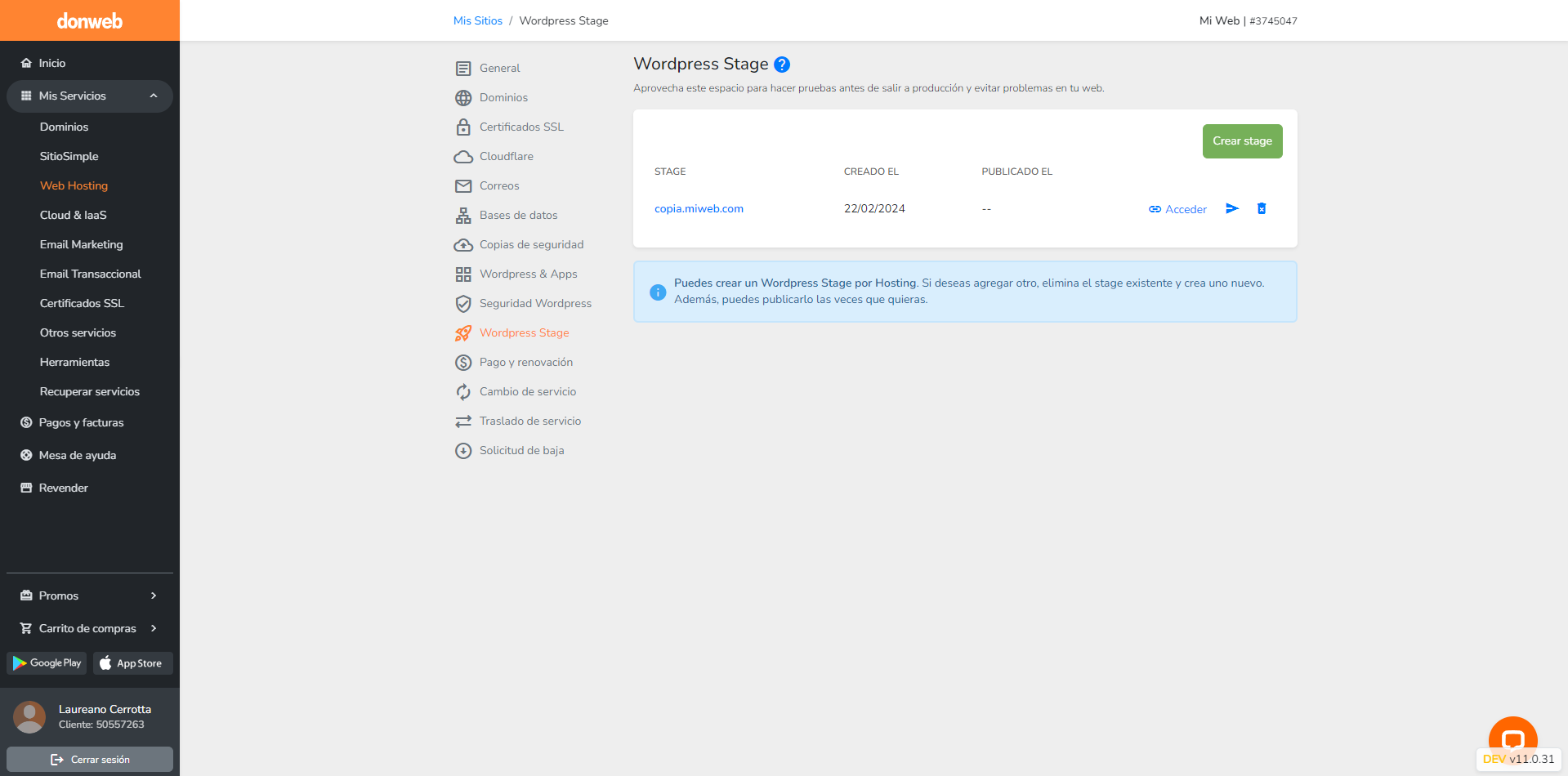Click Mi Web account number text
1568x776 pixels.
(x=1248, y=20)
